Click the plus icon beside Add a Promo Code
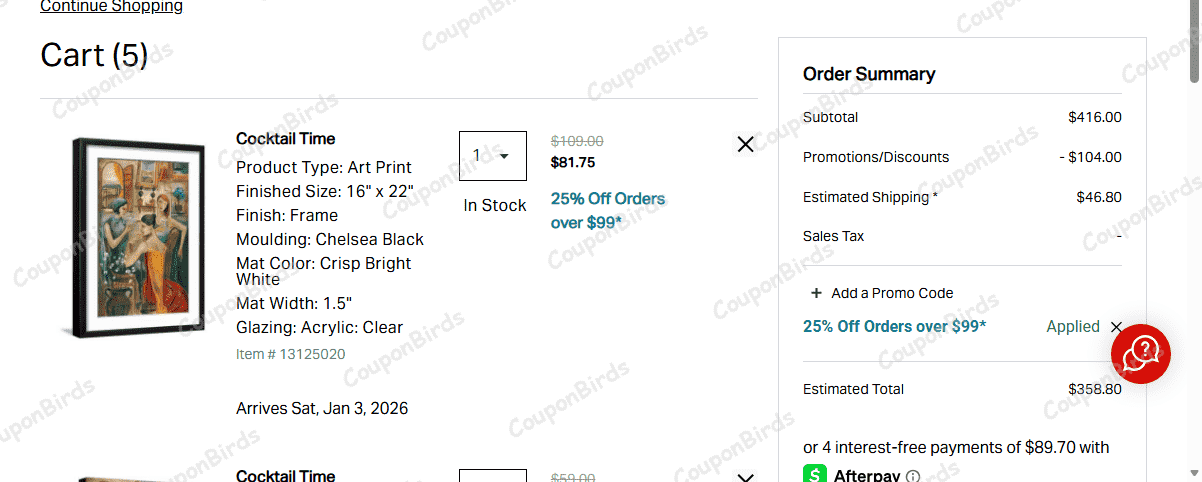The image size is (1202, 482). pos(816,293)
